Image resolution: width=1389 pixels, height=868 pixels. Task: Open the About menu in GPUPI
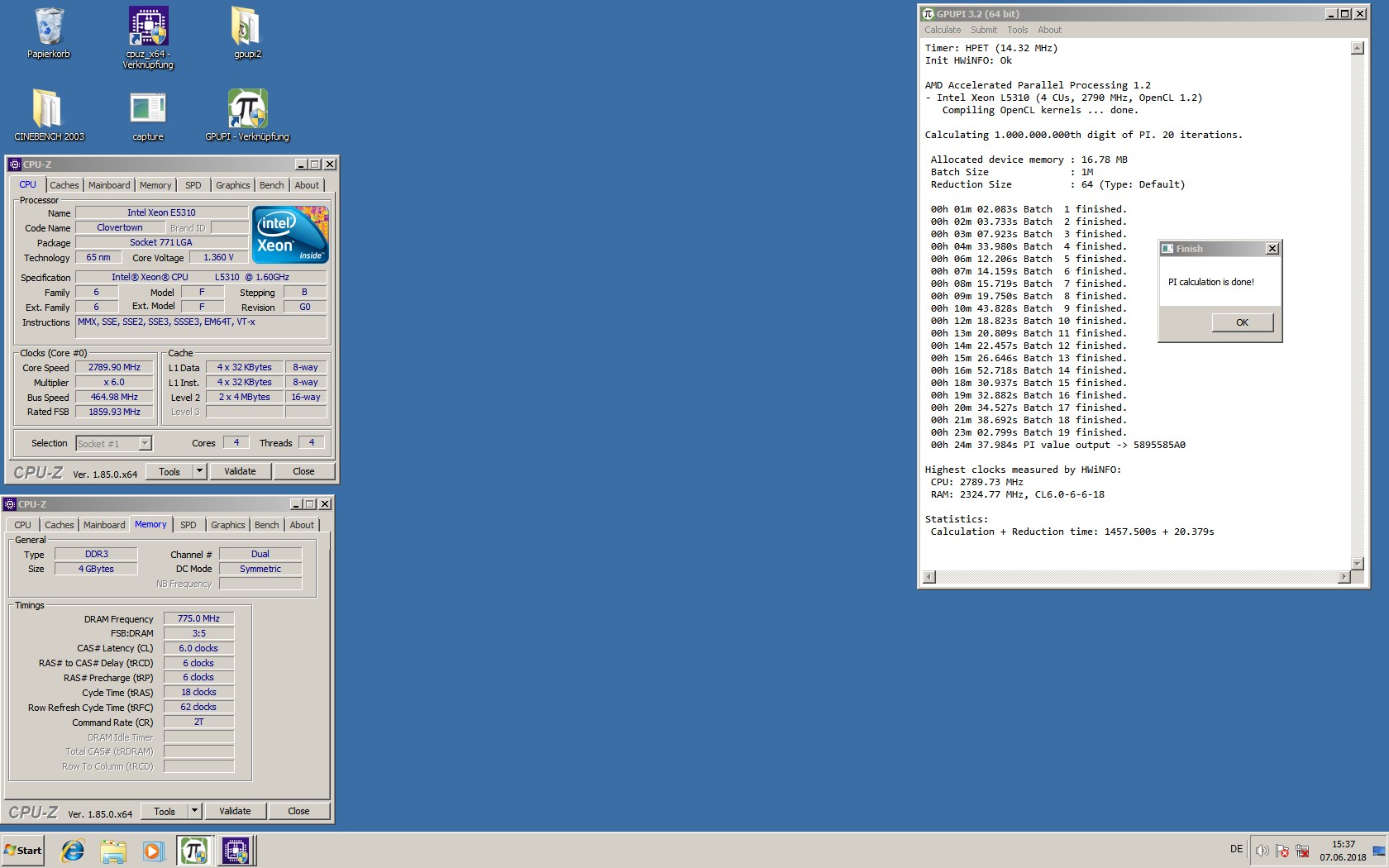click(1050, 30)
